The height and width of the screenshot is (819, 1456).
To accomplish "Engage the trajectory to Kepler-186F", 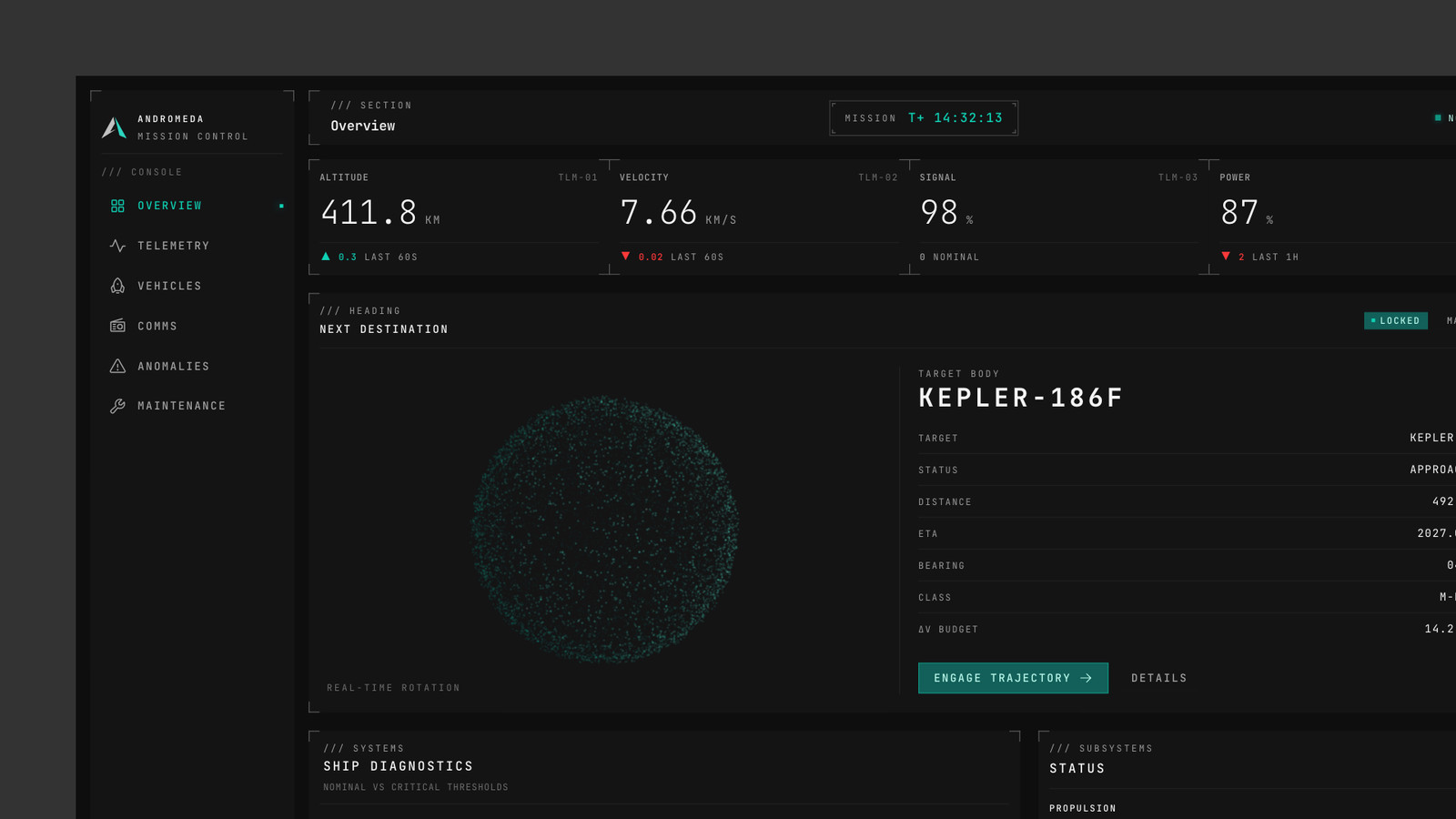I will click(x=1013, y=678).
